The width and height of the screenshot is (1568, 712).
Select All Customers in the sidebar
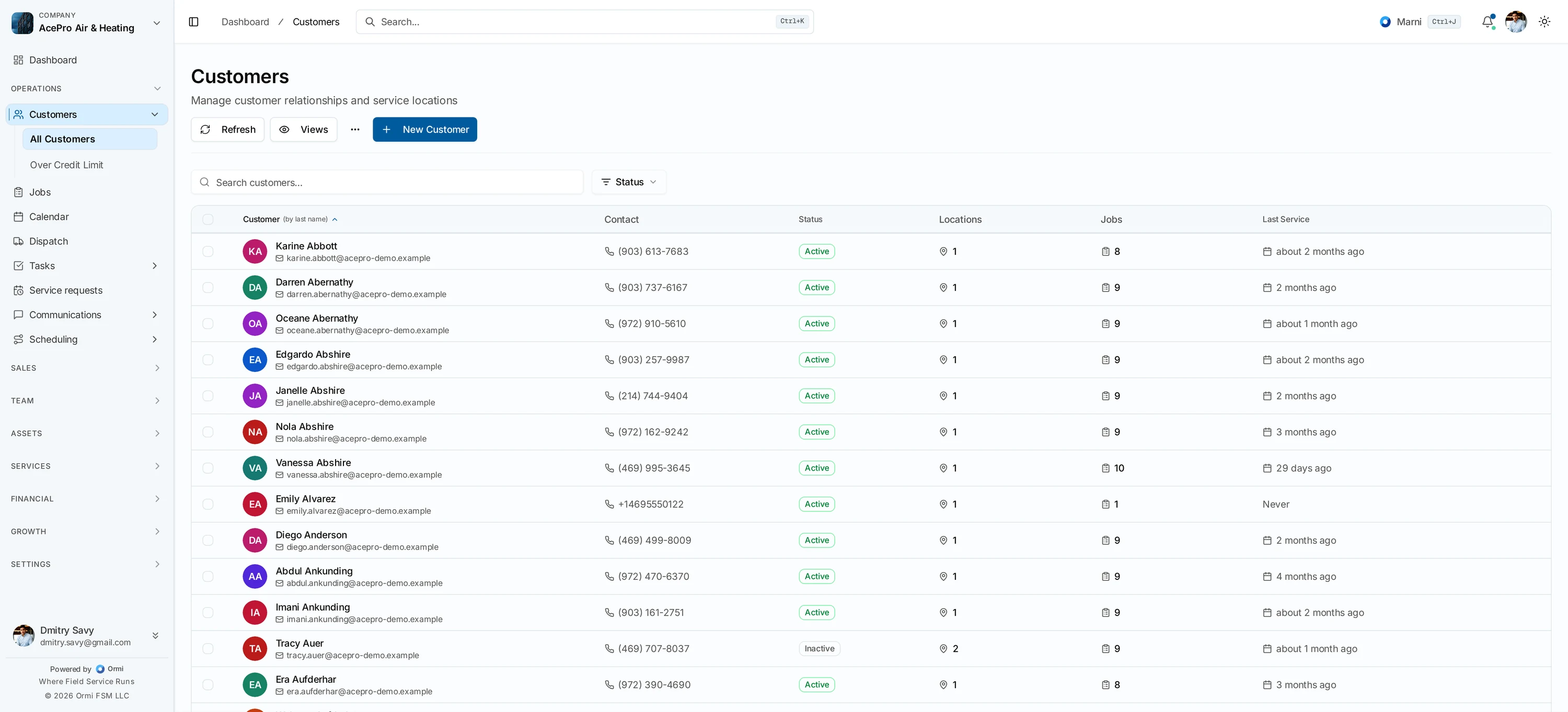tap(90, 139)
